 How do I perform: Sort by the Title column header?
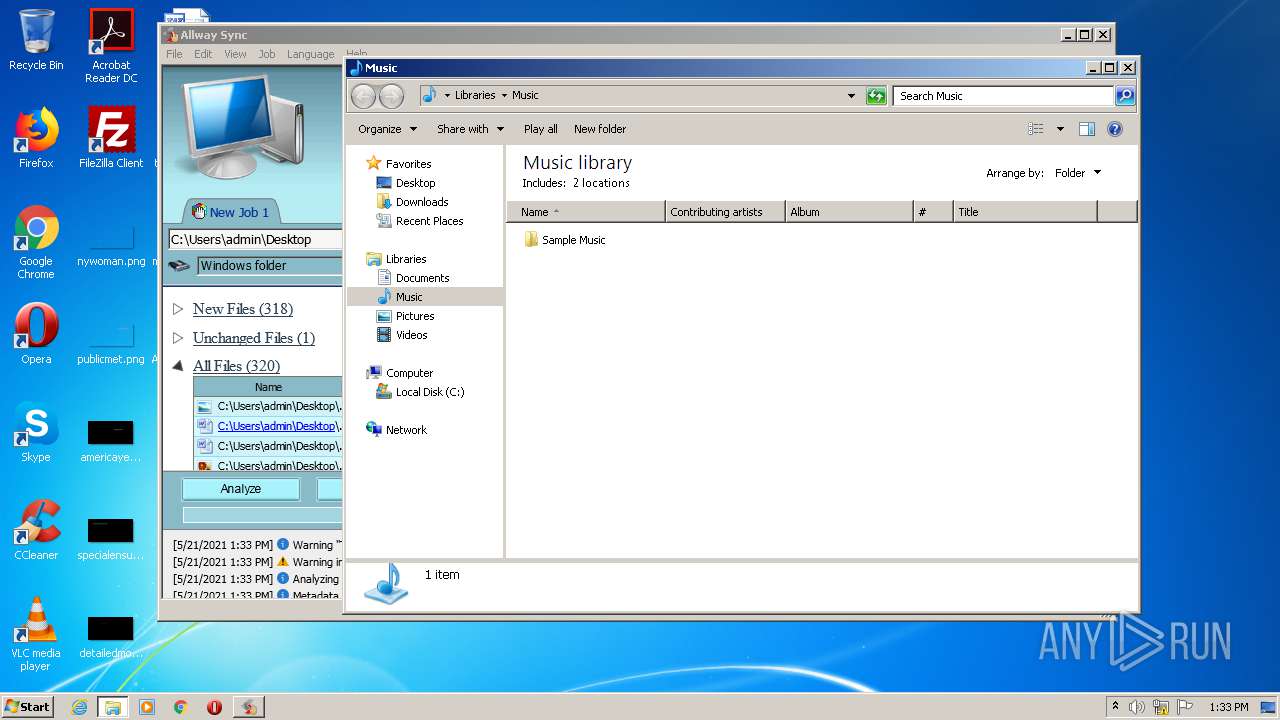[x=1025, y=212]
